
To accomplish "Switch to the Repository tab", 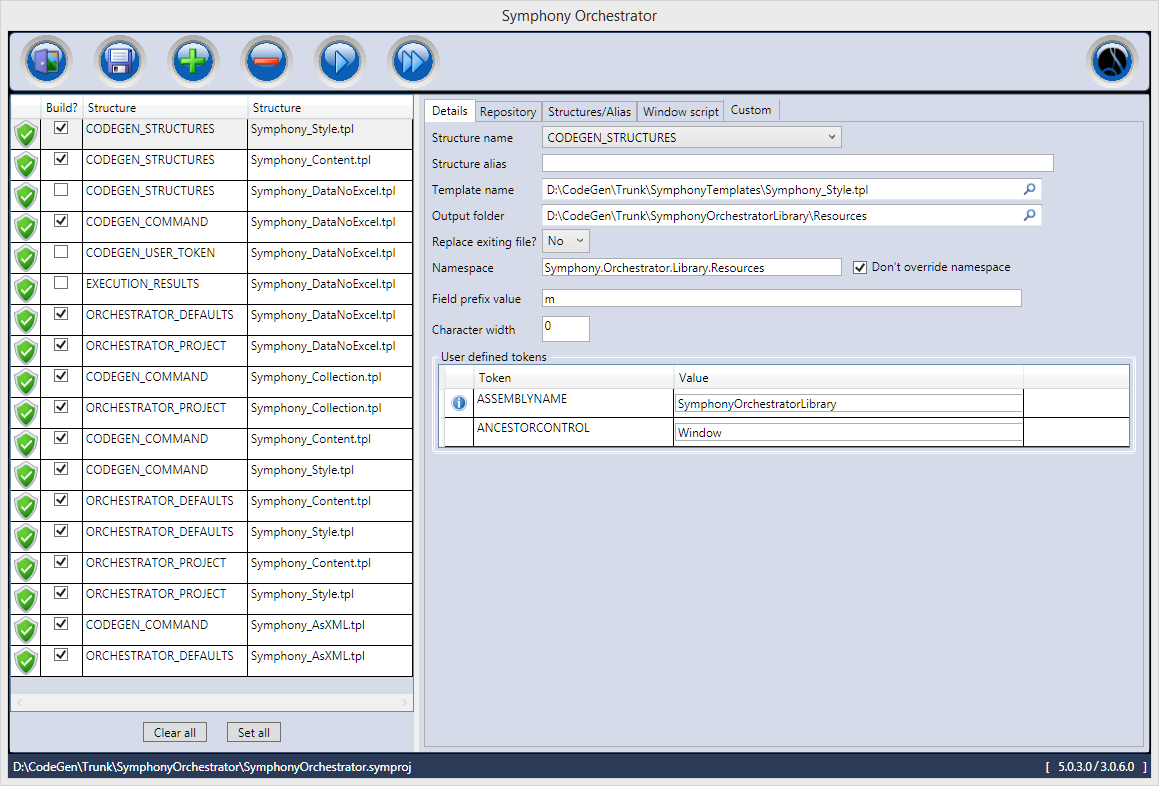I will coord(507,111).
